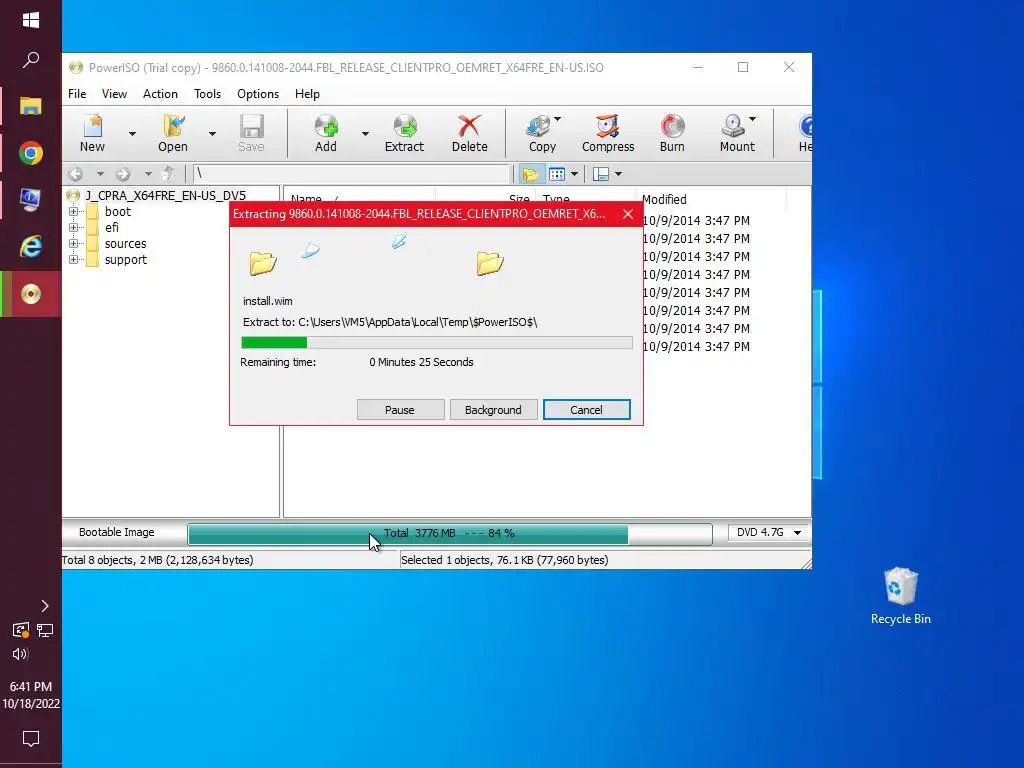Expand the support folder node

point(73,259)
